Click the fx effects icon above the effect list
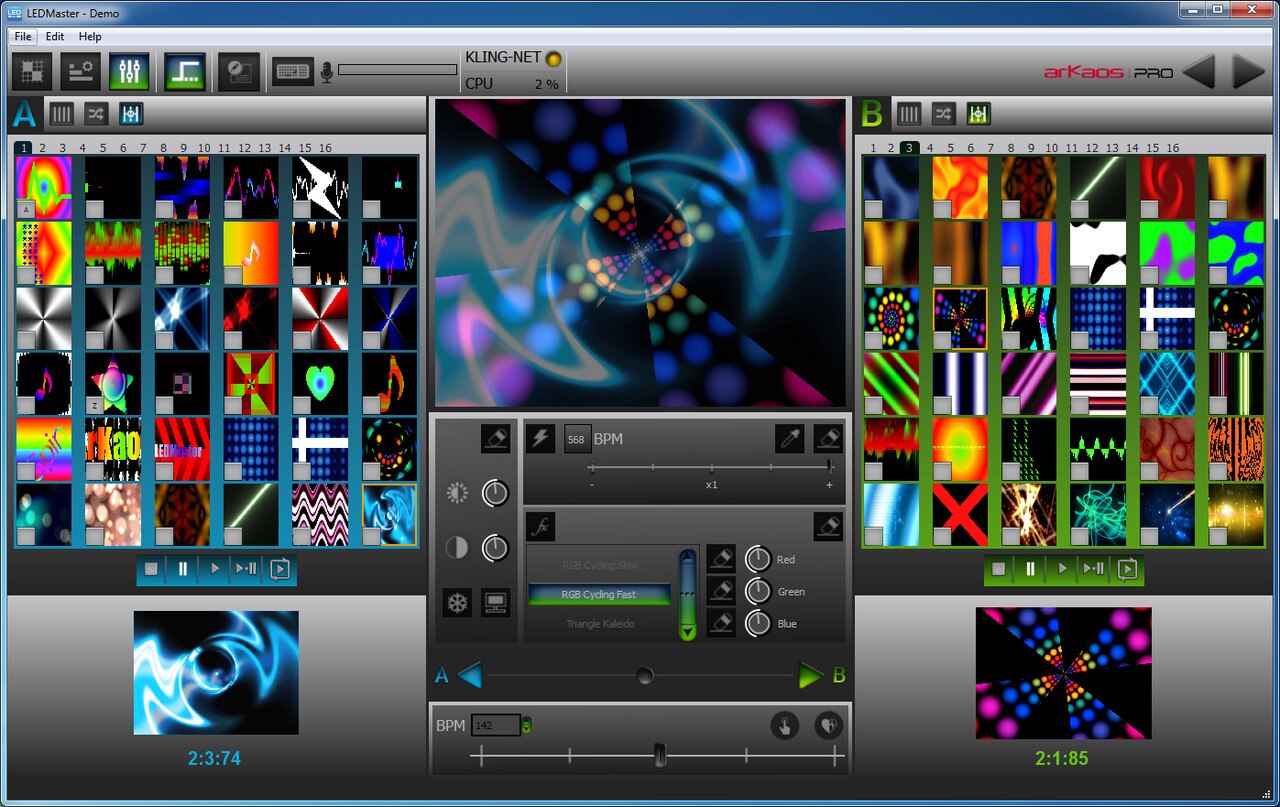 click(540, 526)
